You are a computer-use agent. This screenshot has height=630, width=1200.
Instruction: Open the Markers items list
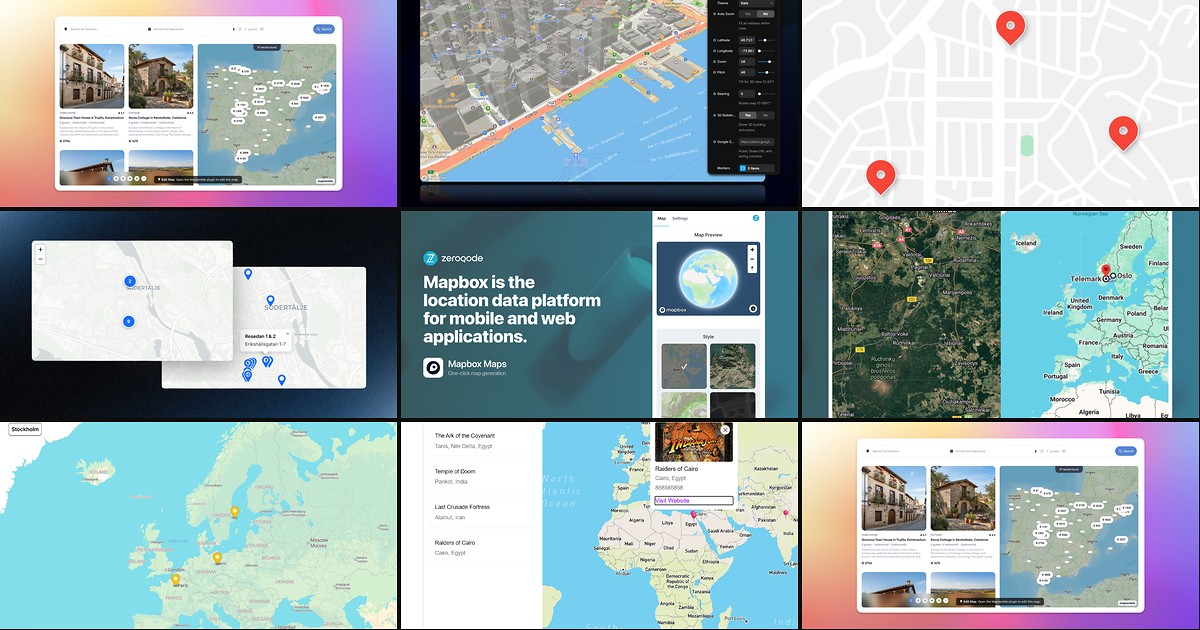pyautogui.click(x=757, y=168)
